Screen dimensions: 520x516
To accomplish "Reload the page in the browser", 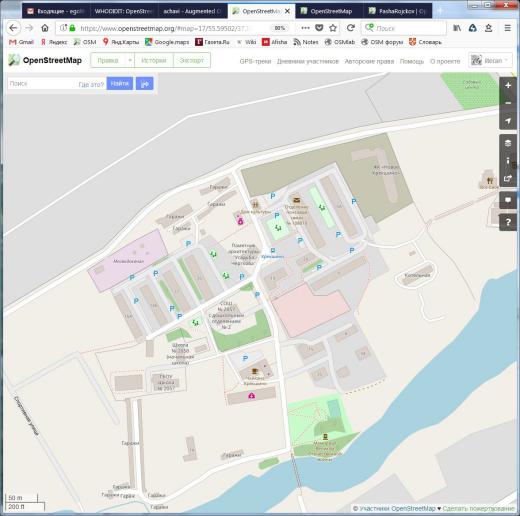I will pos(350,28).
